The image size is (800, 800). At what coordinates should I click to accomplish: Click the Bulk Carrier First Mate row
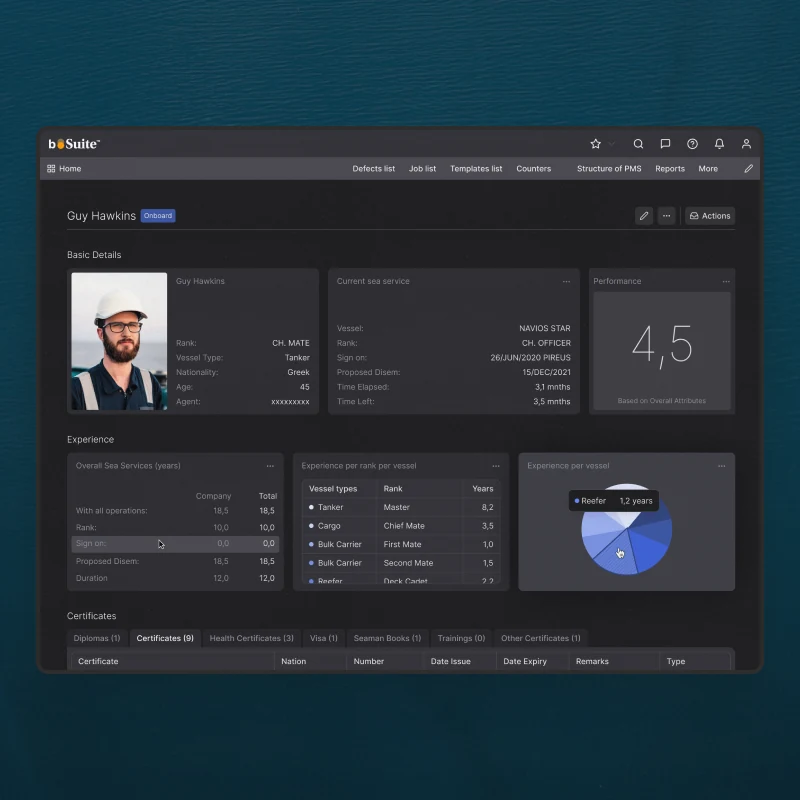pos(401,544)
